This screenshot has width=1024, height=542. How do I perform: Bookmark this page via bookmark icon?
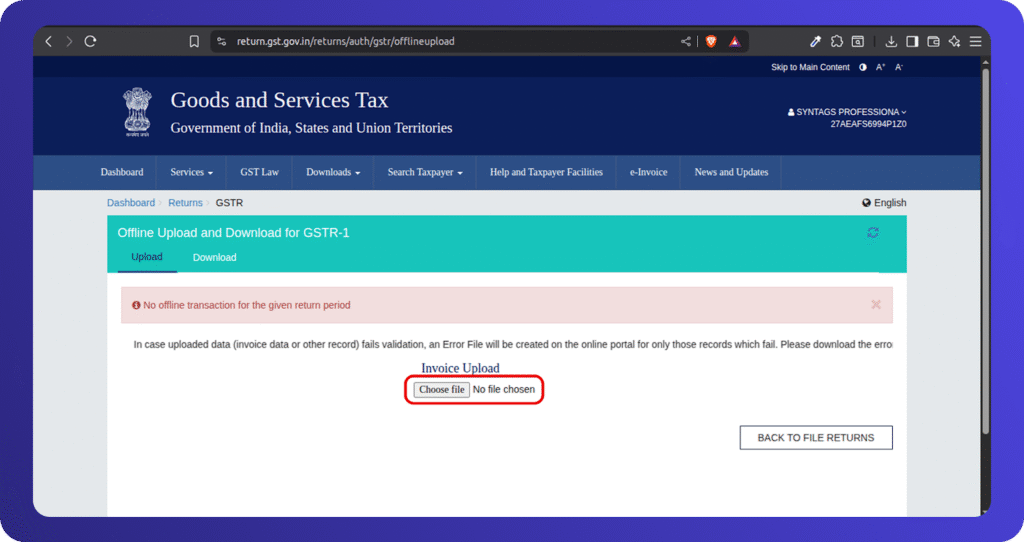(x=194, y=41)
